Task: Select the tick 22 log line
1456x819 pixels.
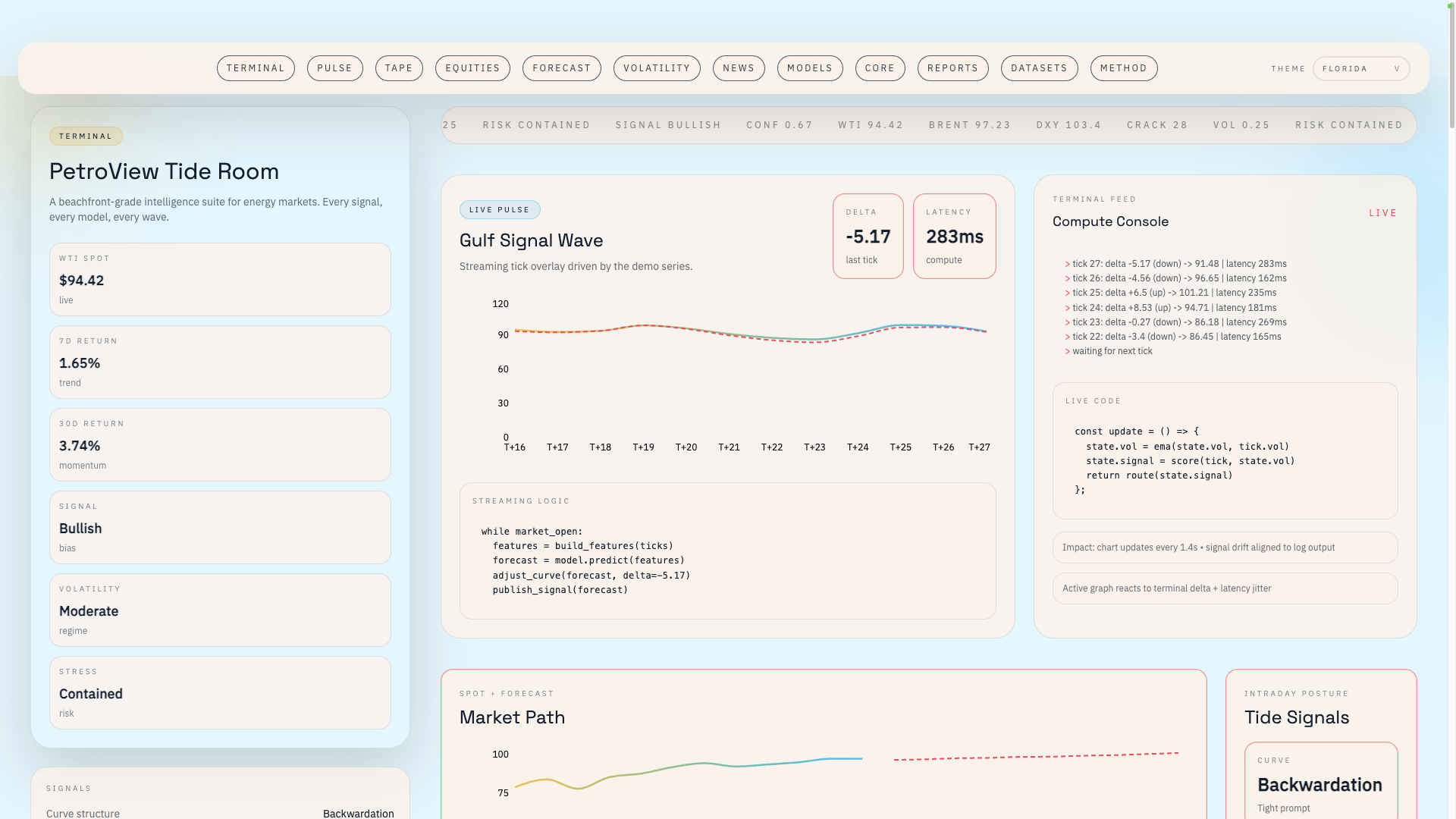Action: click(x=1173, y=337)
